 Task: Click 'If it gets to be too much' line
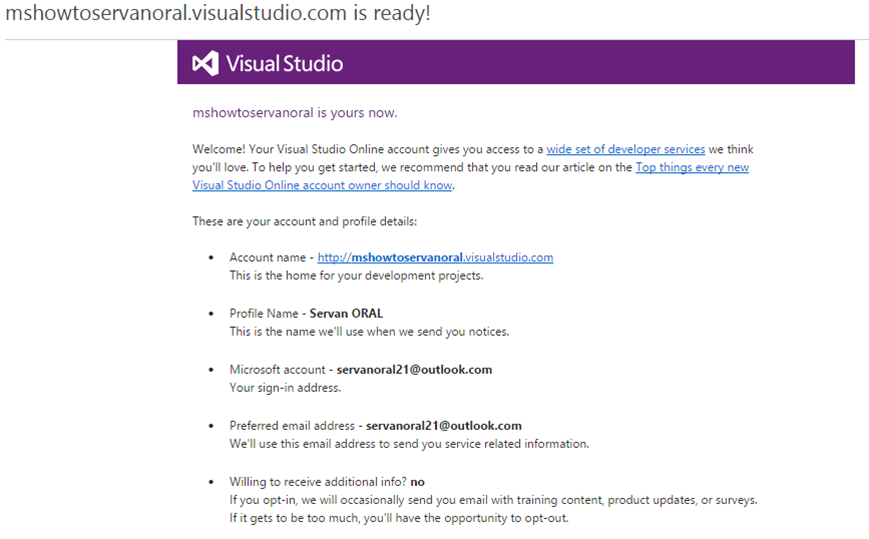coord(399,519)
